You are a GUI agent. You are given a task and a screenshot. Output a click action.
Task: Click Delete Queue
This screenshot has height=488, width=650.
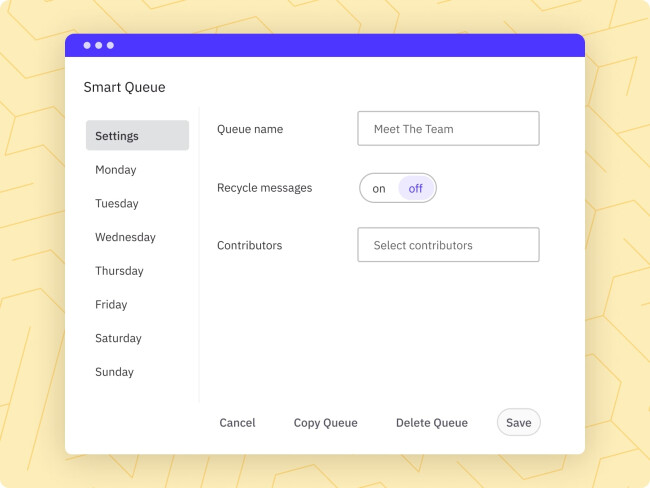[x=432, y=423]
